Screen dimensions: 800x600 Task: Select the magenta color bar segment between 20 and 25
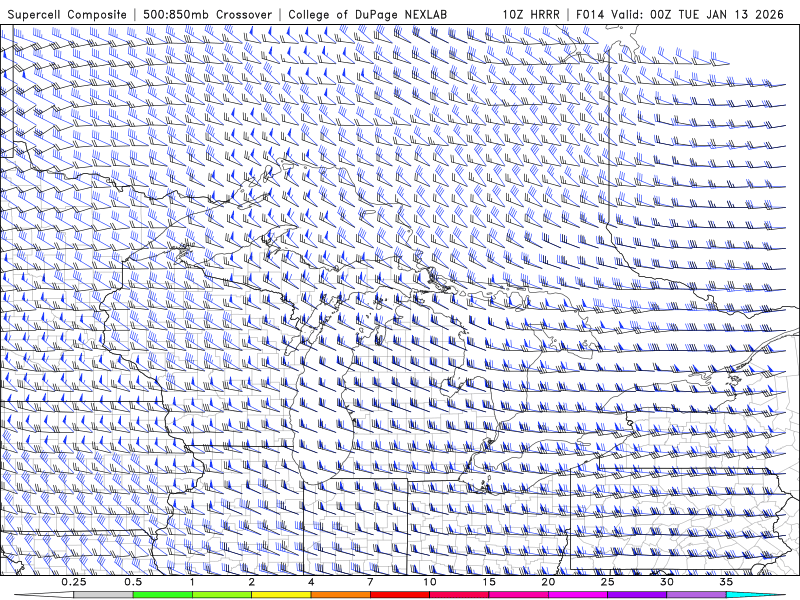point(578,595)
